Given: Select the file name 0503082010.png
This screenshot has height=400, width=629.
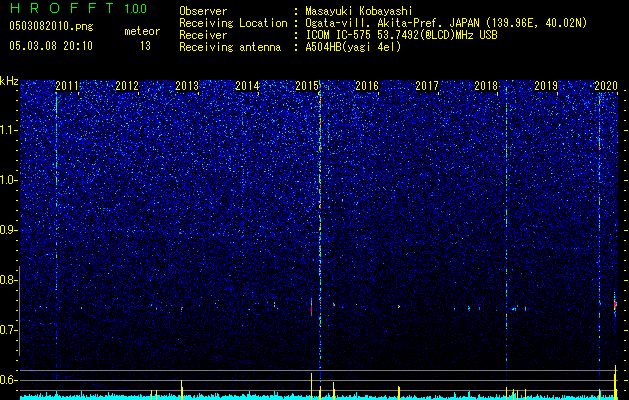Looking at the screenshot, I should (x=51, y=26).
